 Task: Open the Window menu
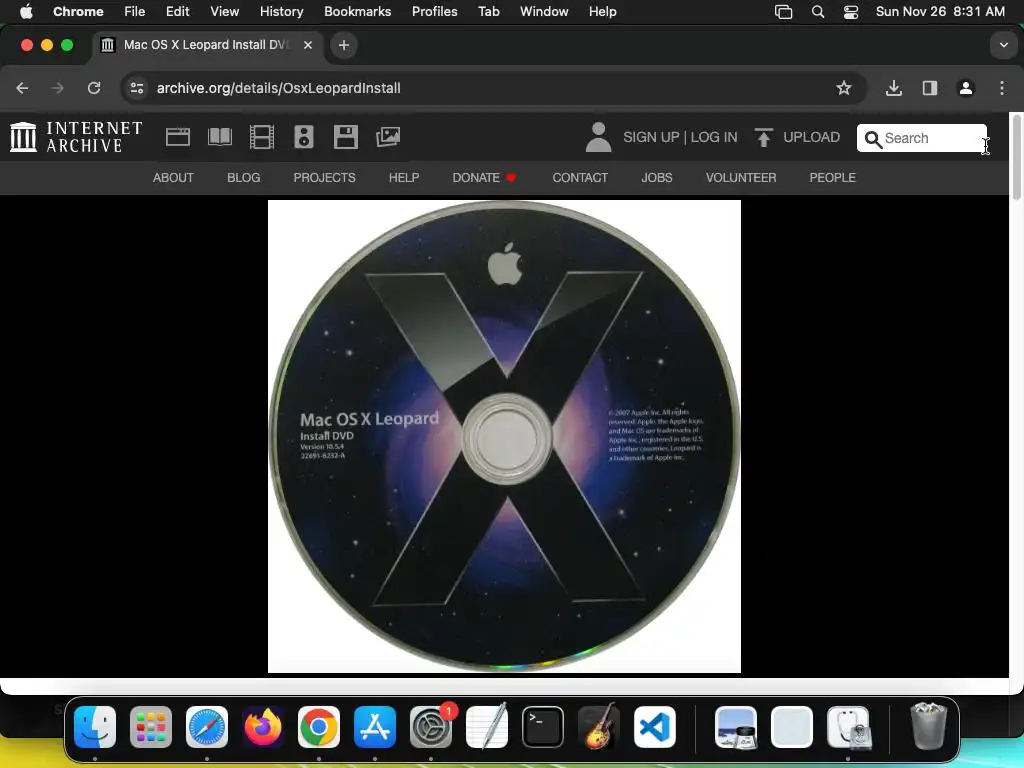[x=544, y=12]
